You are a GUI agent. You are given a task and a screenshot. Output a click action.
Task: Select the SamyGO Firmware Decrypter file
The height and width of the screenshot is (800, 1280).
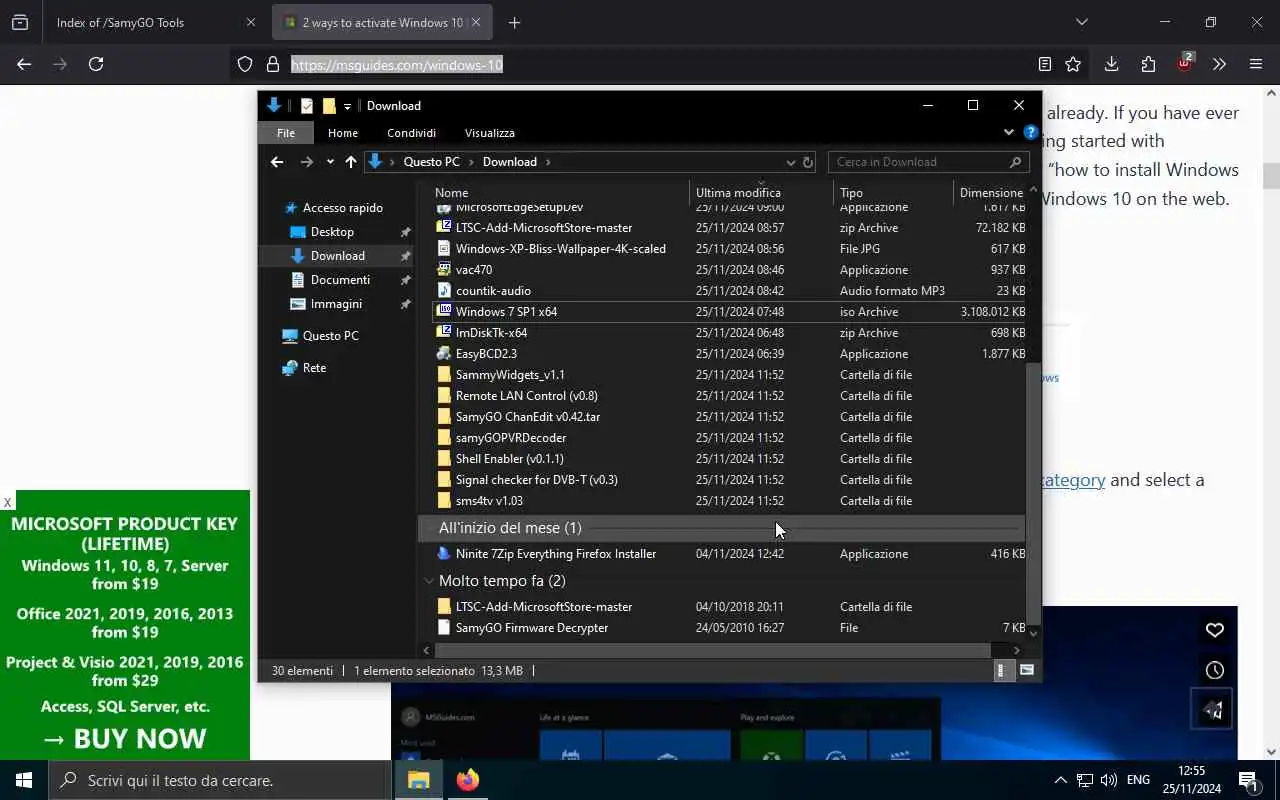tap(730, 628)
